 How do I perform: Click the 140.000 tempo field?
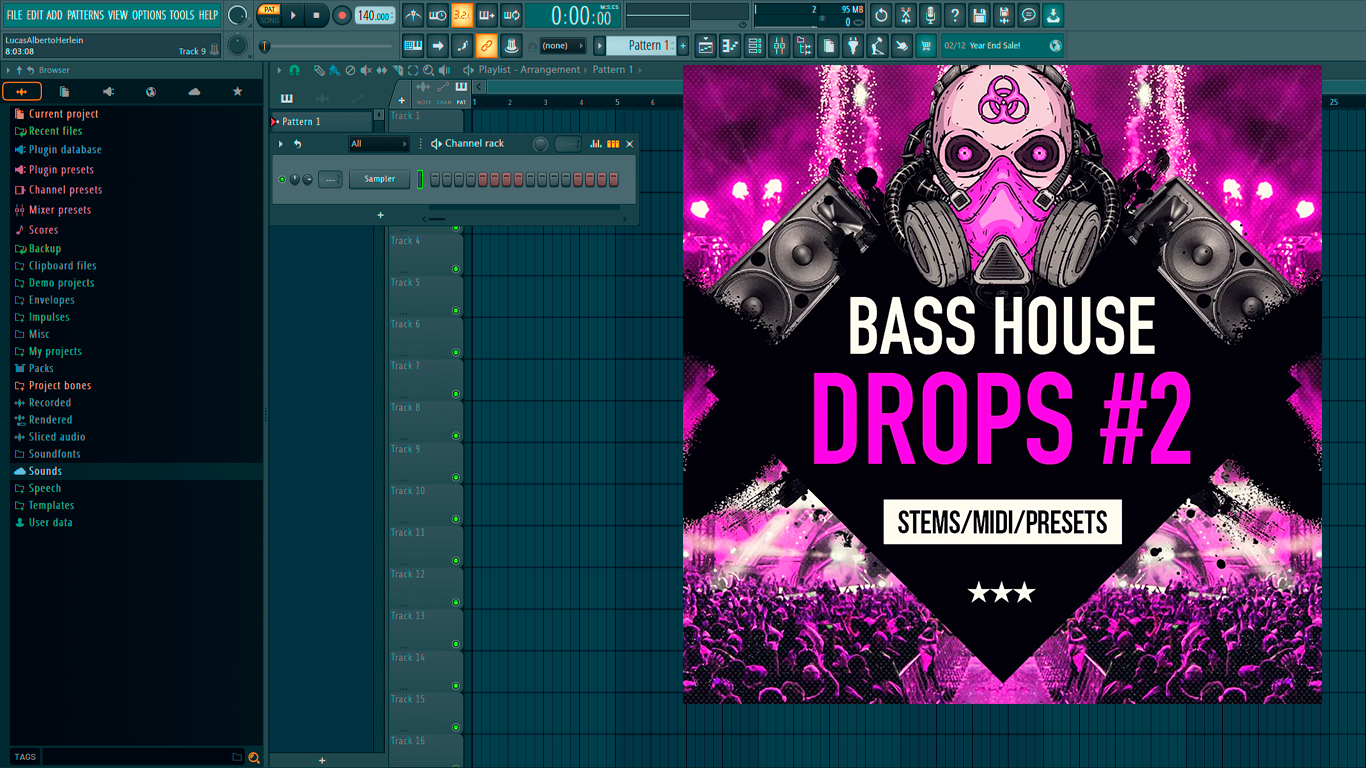pos(375,15)
